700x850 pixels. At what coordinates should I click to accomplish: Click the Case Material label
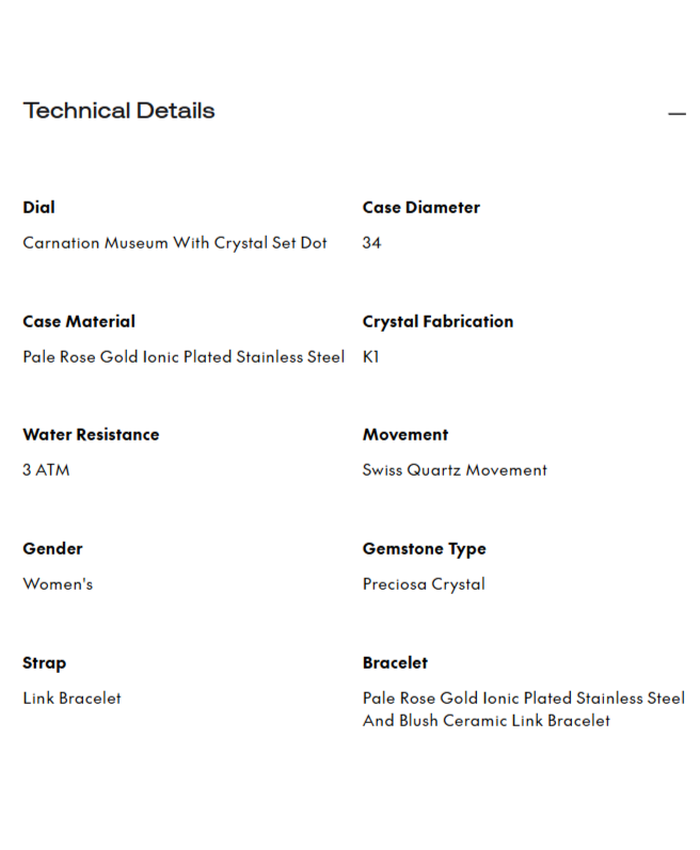click(79, 321)
